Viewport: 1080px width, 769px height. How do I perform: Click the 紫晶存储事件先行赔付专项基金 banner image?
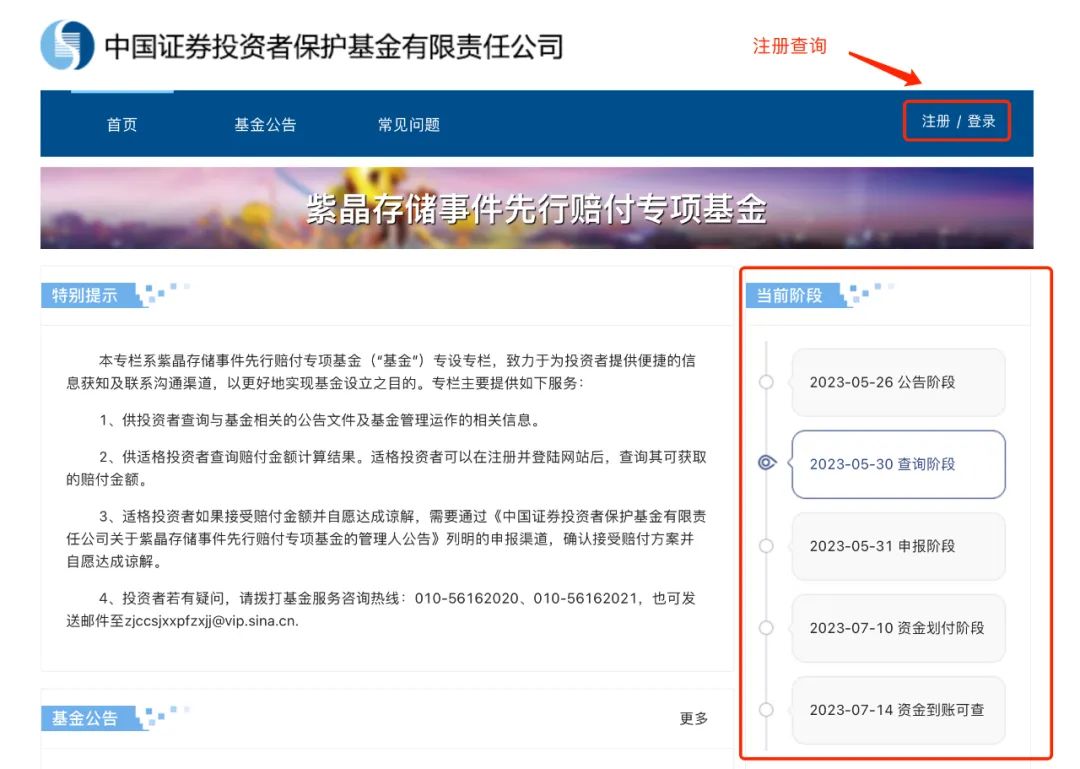tap(537, 208)
